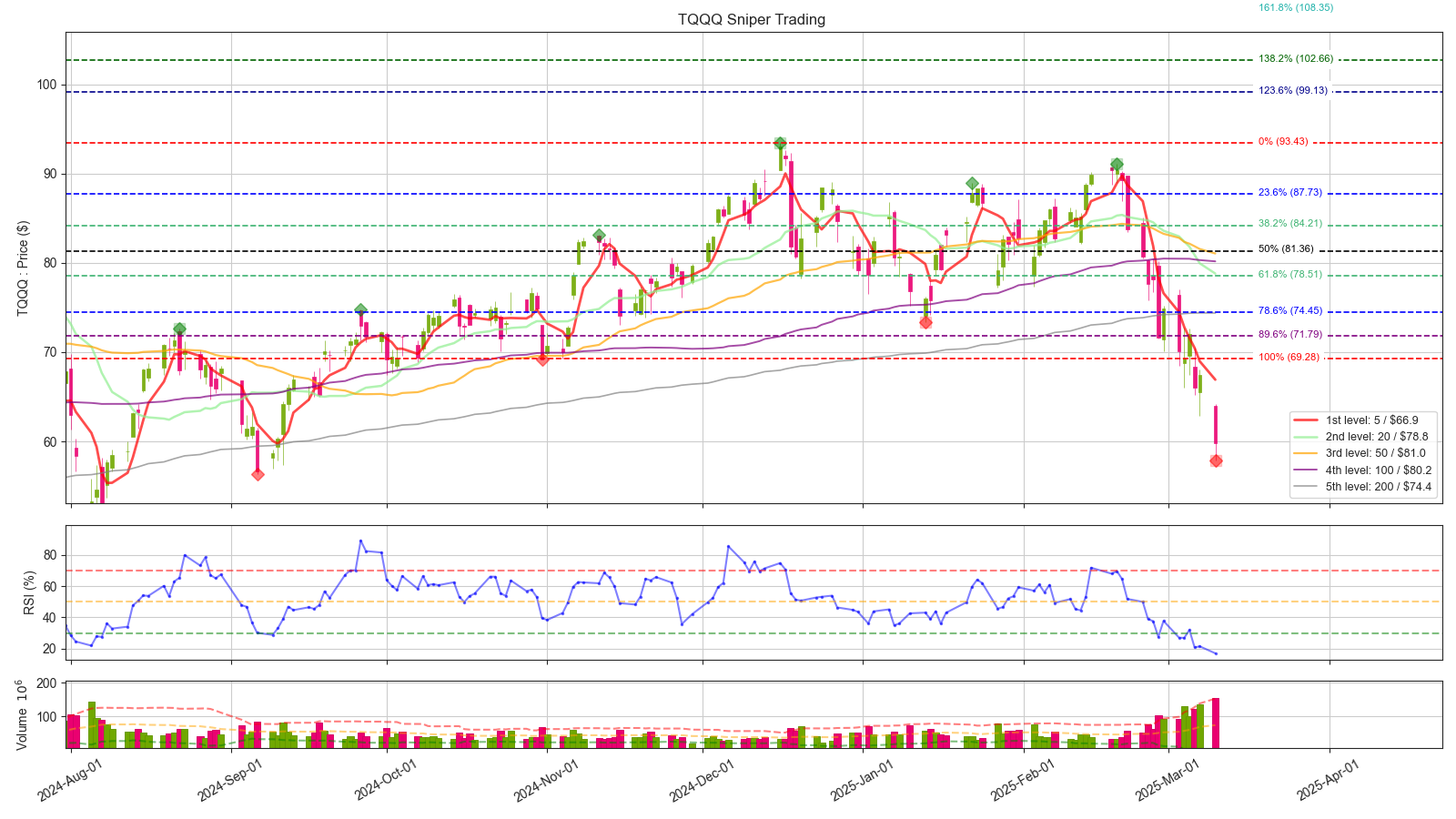The image size is (1456, 819).
Task: Click the 0% (93.43) level label
Action: (1283, 141)
